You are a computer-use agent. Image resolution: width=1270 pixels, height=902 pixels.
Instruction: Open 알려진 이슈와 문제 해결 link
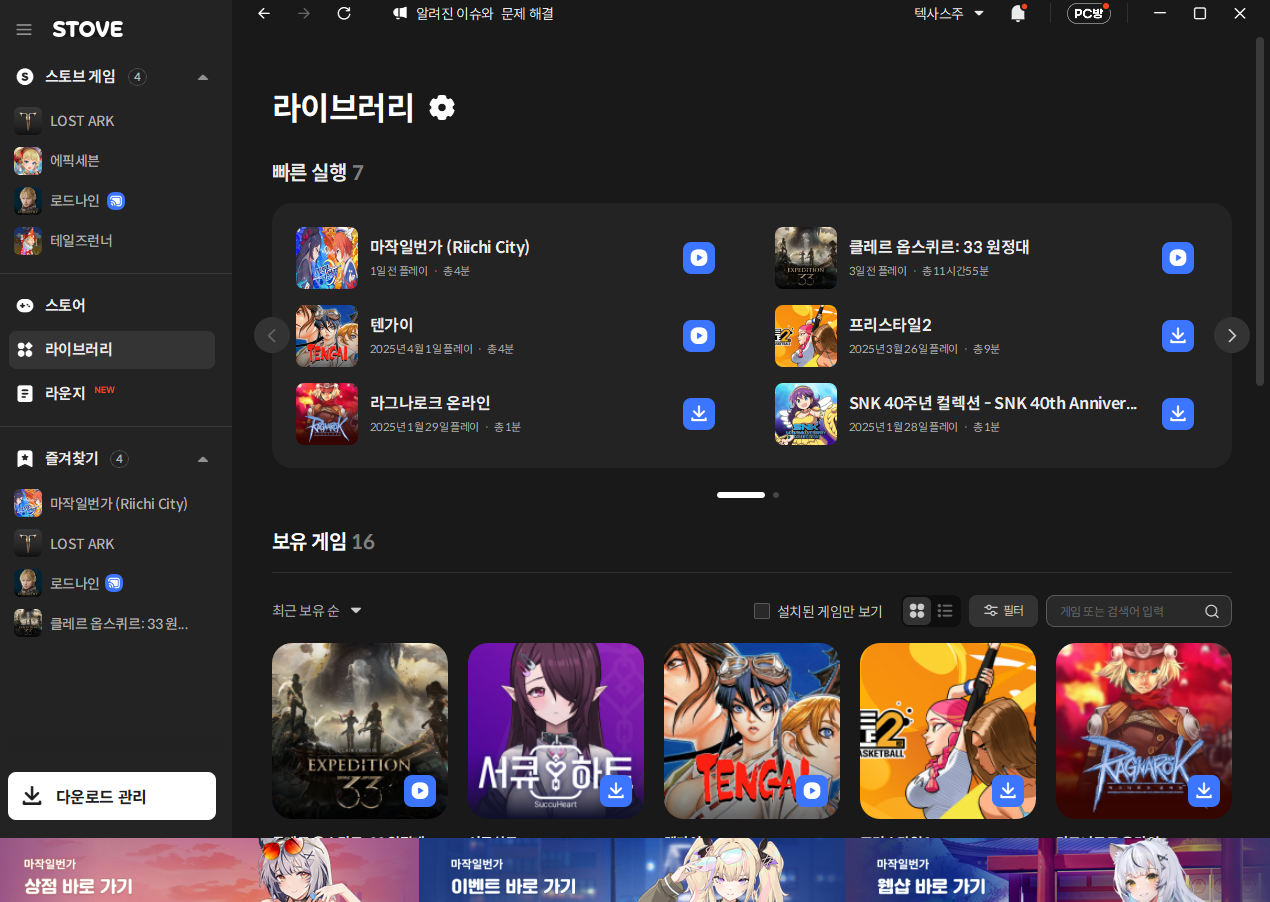coord(474,13)
